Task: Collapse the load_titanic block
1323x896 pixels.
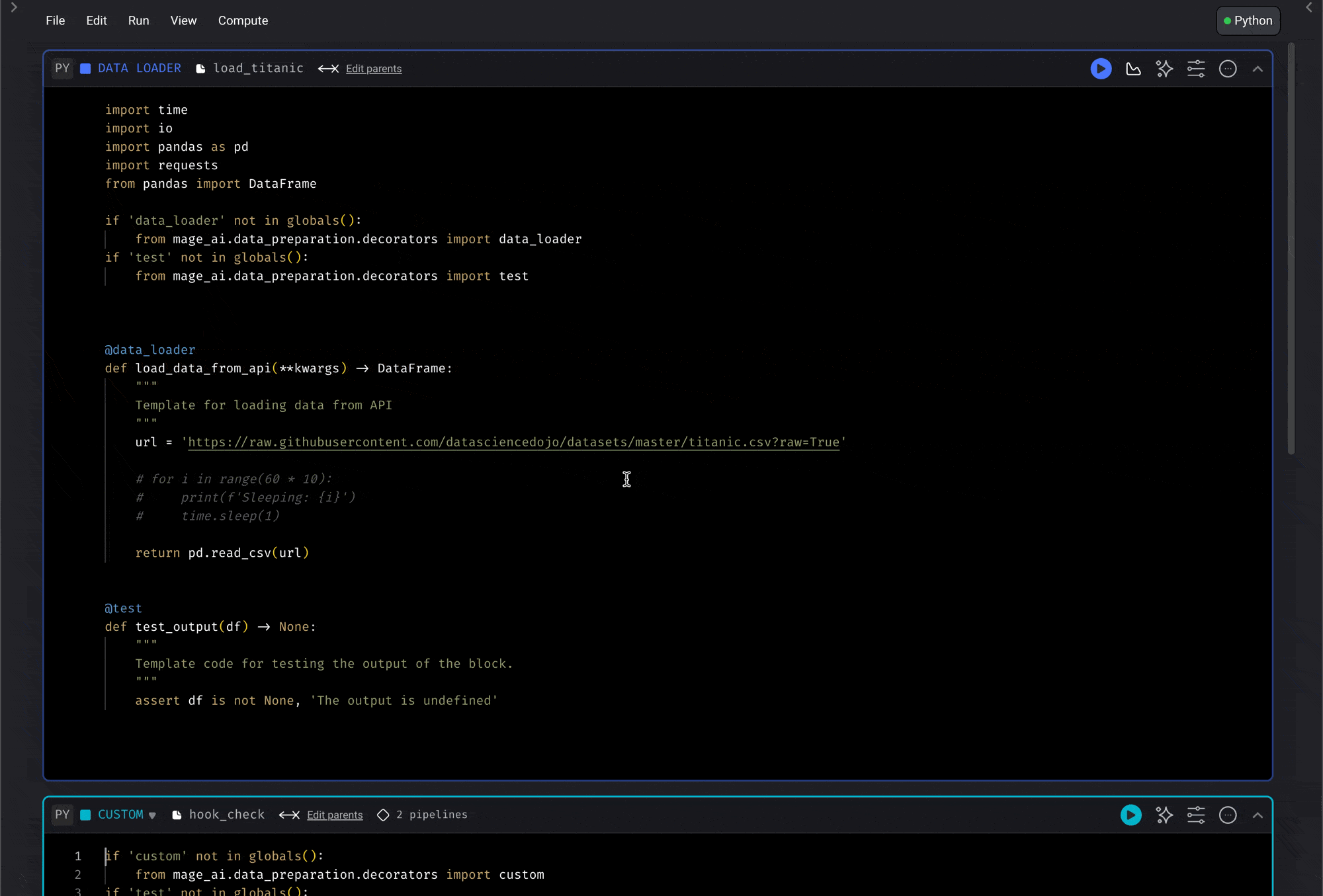Action: [1258, 69]
